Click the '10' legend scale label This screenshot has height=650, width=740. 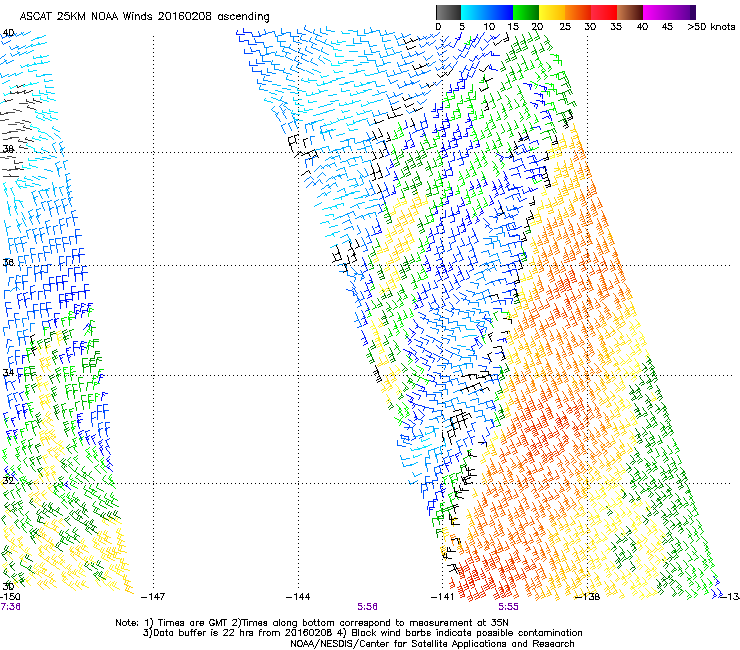(x=489, y=27)
